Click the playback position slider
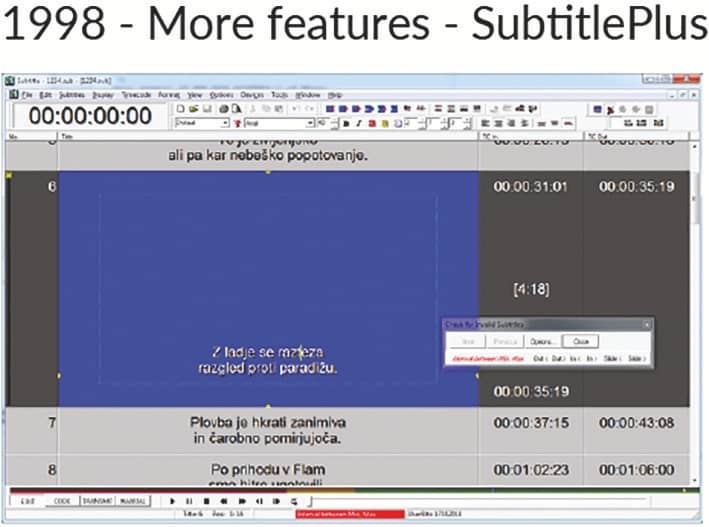 pyautogui.click(x=479, y=501)
